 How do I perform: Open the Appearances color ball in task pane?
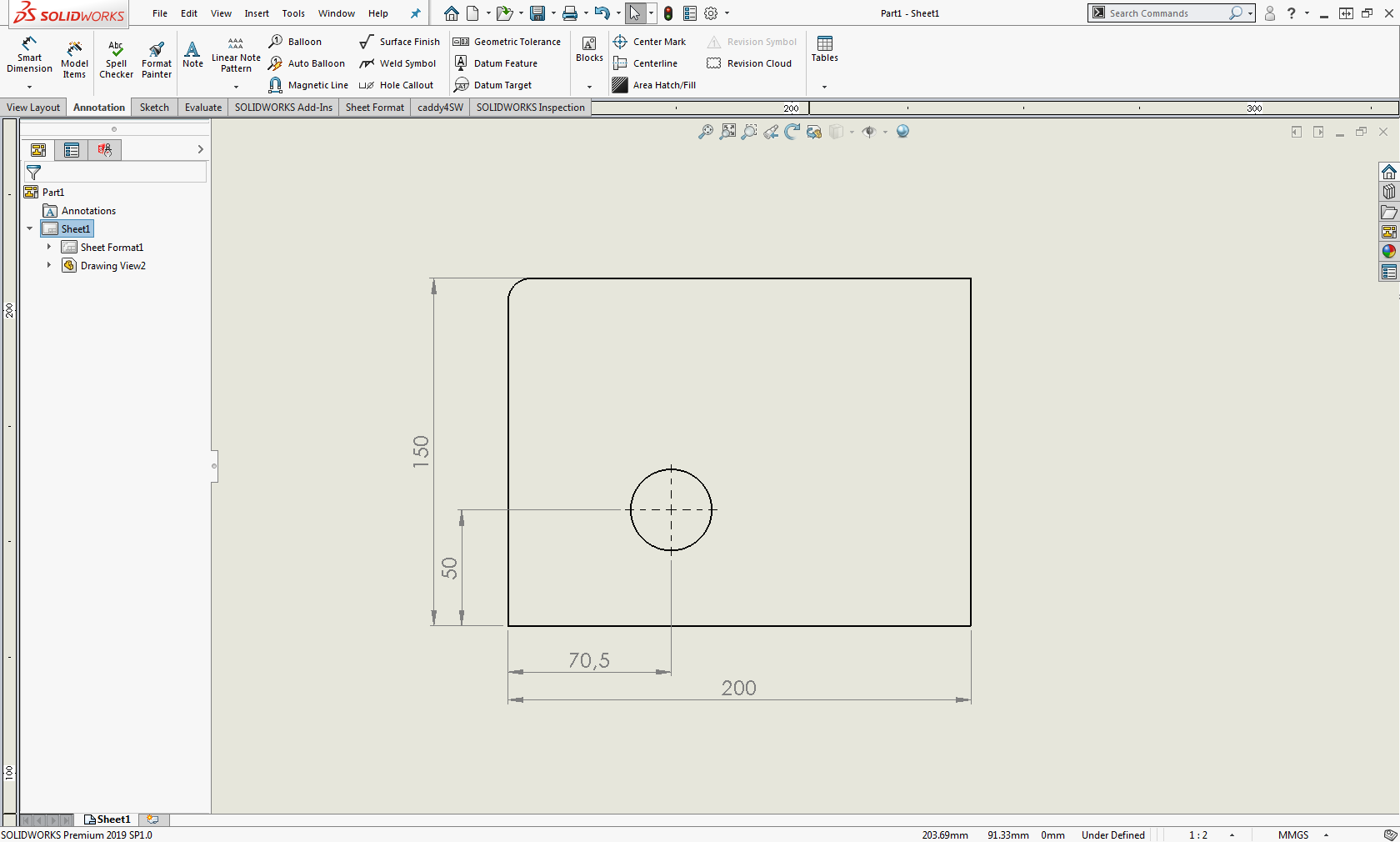click(1388, 252)
